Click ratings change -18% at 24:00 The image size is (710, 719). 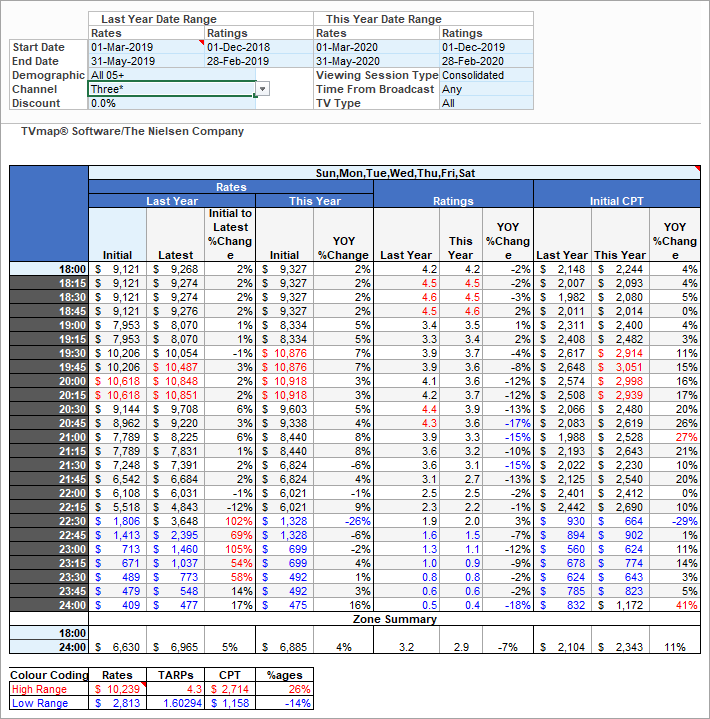coord(508,605)
